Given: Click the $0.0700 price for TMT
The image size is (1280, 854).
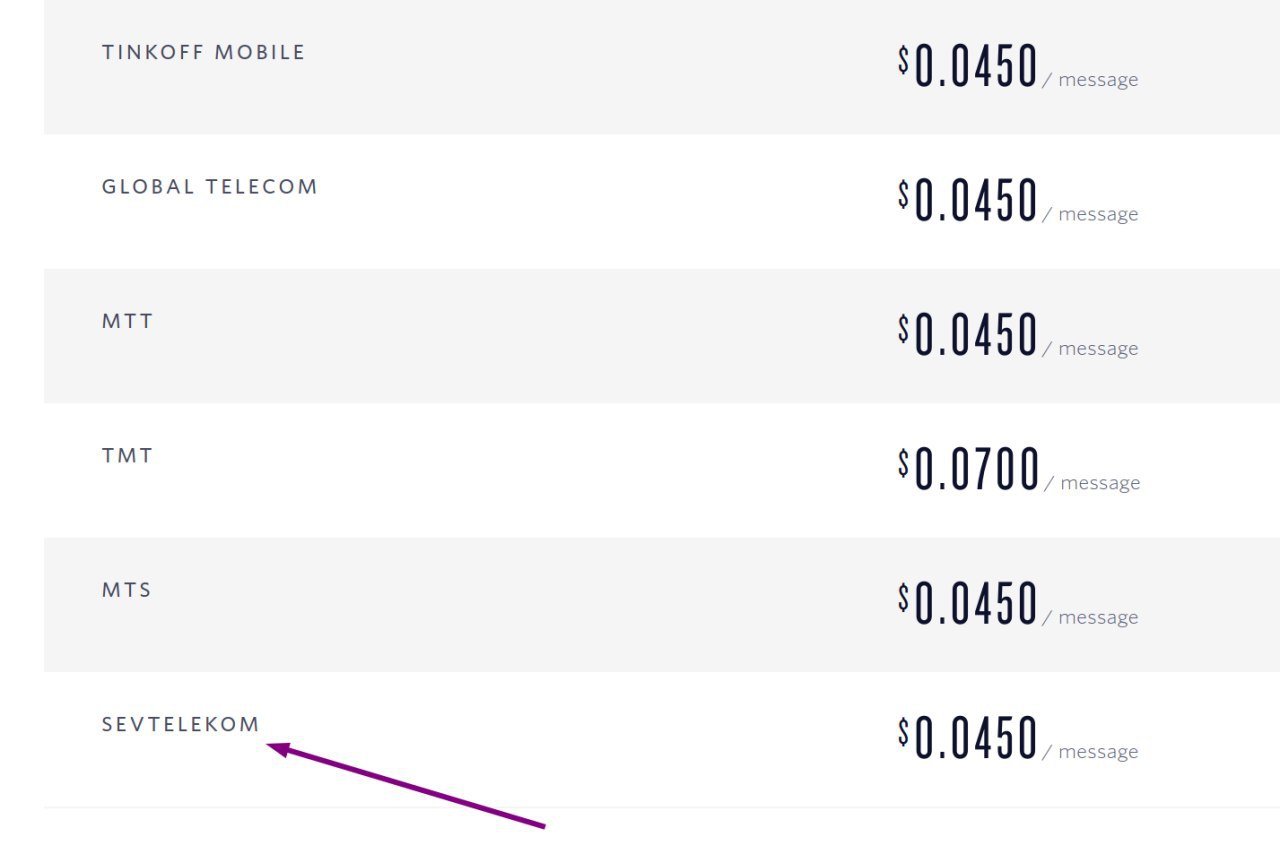Looking at the screenshot, I should point(968,468).
